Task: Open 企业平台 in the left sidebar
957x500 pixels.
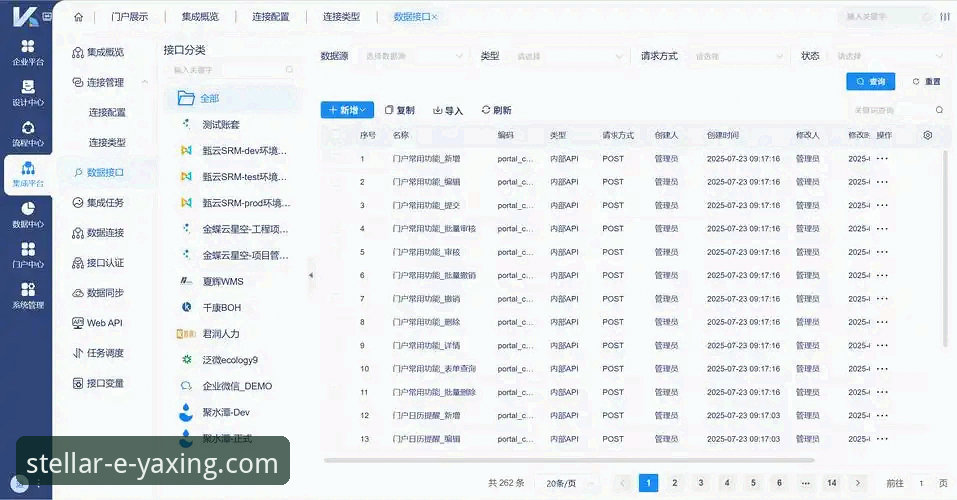Action: [x=27, y=53]
